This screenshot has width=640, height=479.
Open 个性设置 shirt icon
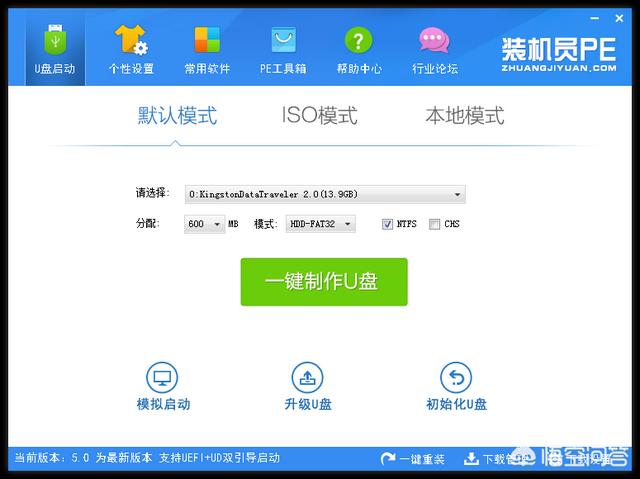coord(131,40)
